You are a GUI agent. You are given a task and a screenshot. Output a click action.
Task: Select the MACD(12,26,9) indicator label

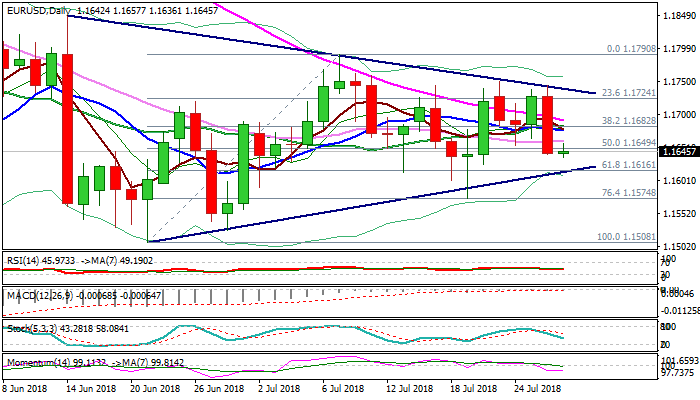pyautogui.click(x=40, y=294)
